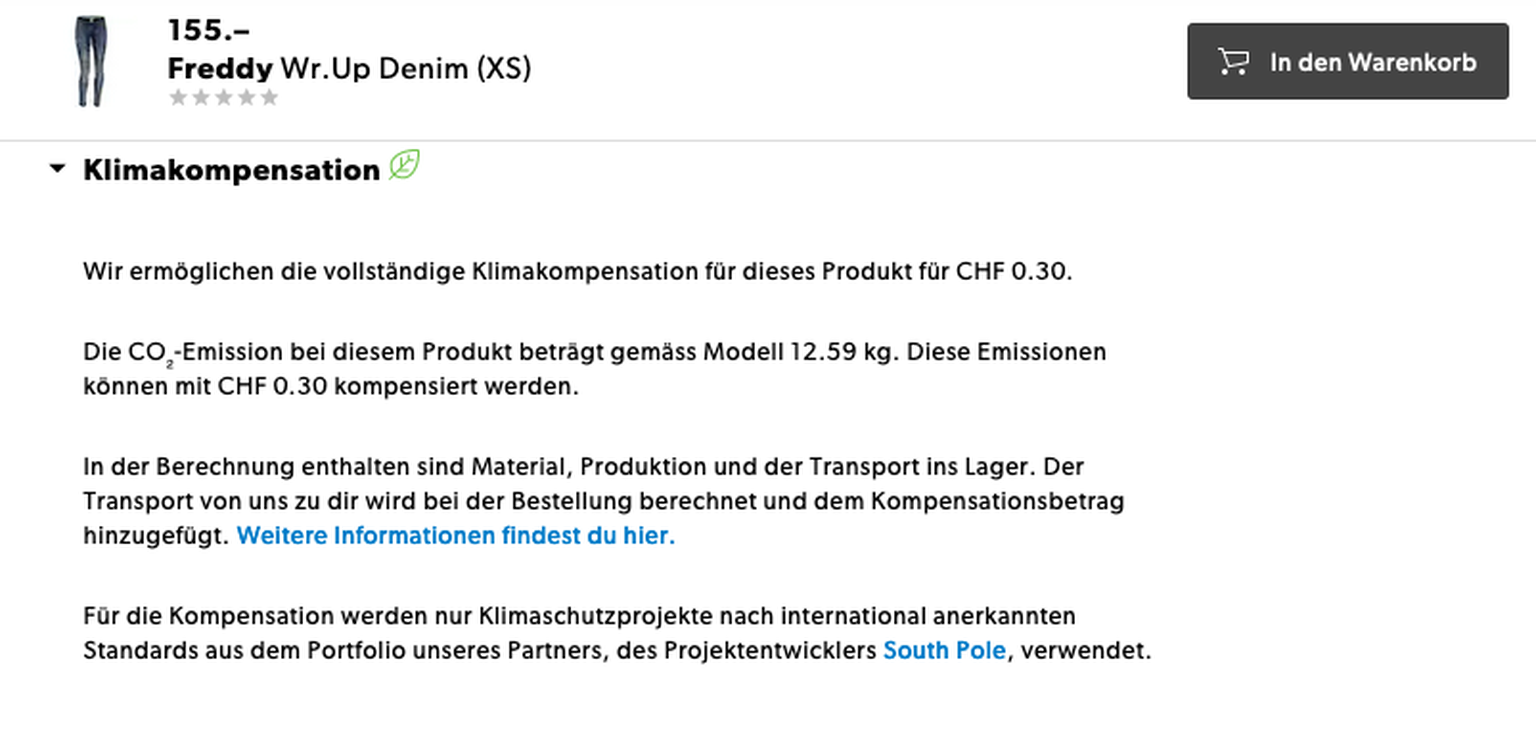Open the Wr.Up Denim (XS) product title
The height and width of the screenshot is (739, 1536).
[x=405, y=69]
